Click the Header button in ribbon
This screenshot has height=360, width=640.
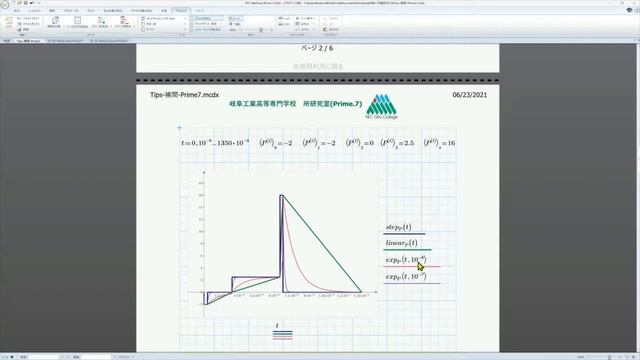[284, 19]
